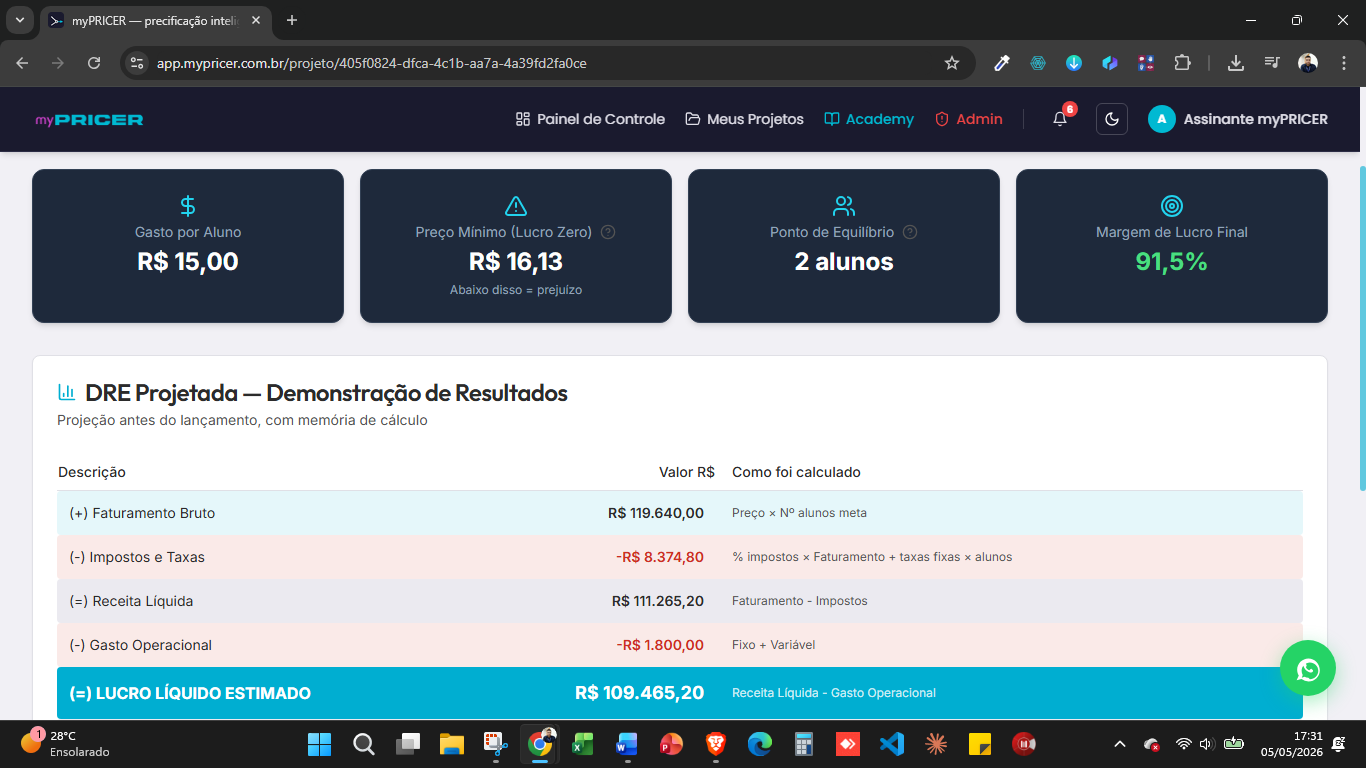
Task: Click the '2 alunos' break-even value
Action: point(844,262)
